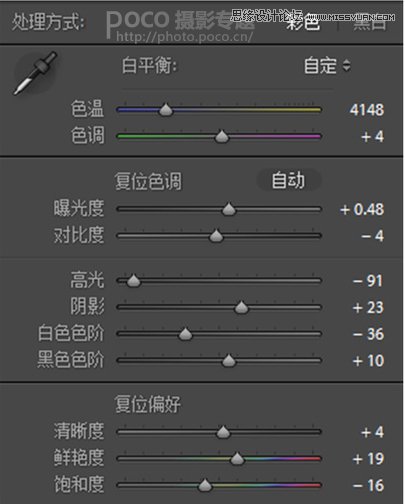
Task: Click the 复位偏好 reset label
Action: pyautogui.click(x=148, y=404)
